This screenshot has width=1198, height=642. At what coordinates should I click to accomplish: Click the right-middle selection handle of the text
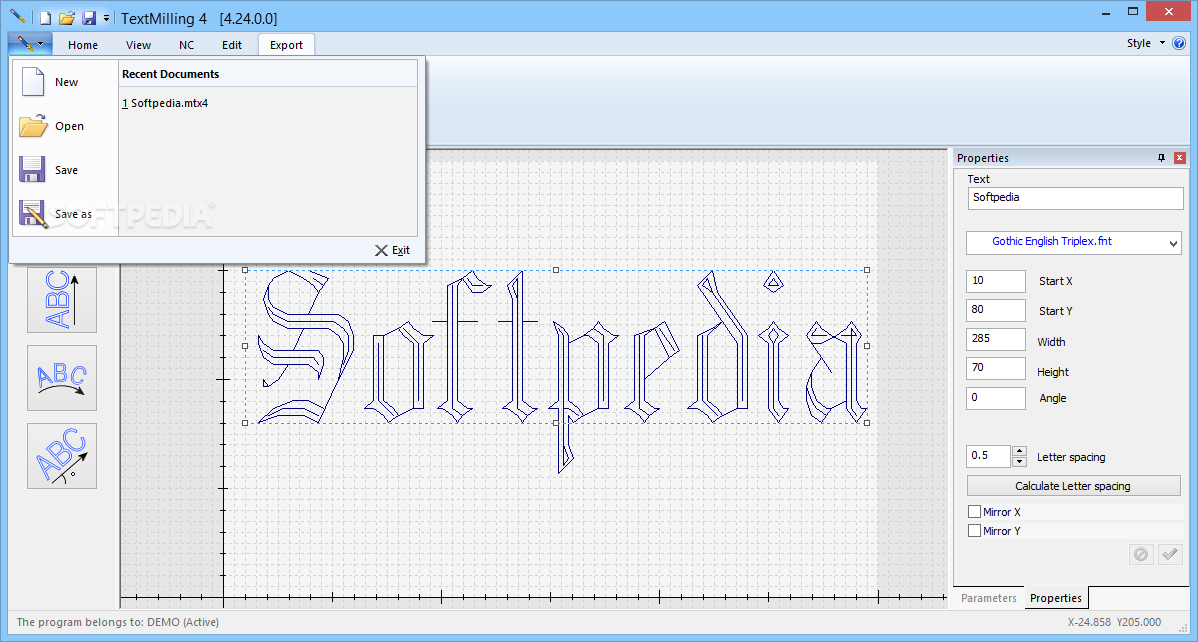pyautogui.click(x=866, y=346)
